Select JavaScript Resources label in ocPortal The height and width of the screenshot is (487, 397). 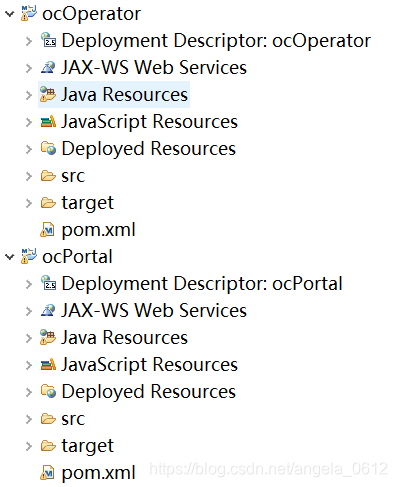(150, 365)
